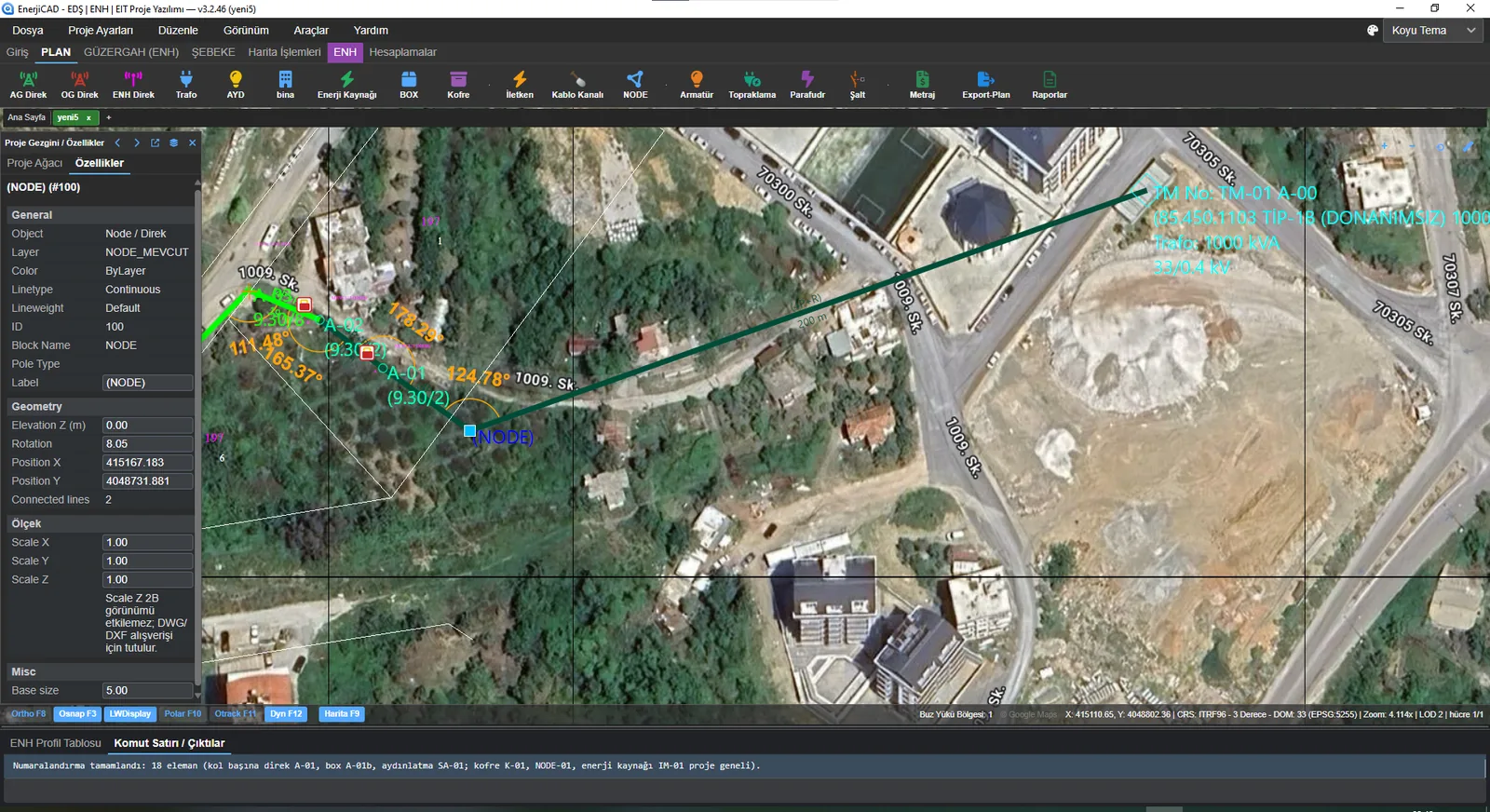This screenshot has height=812, width=1490.
Task: Click the Rotation value field
Action: (147, 444)
